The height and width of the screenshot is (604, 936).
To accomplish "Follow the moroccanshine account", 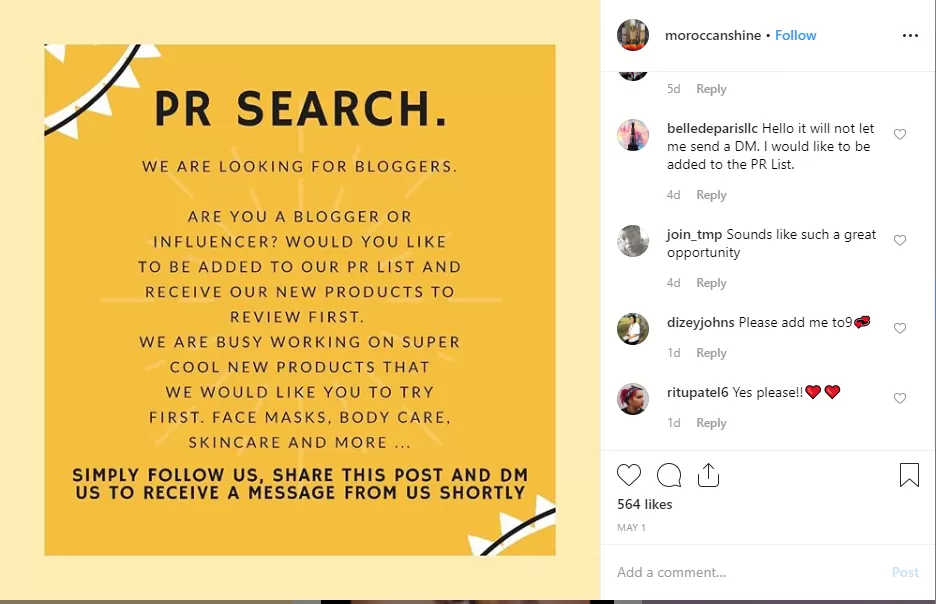I will coord(796,35).
